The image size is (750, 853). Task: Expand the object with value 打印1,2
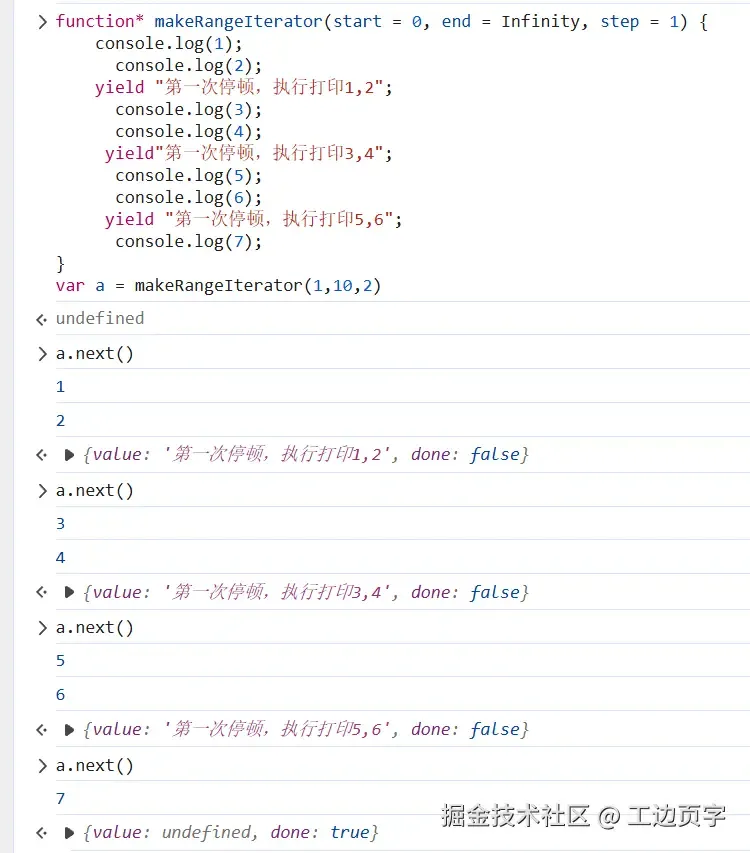coord(69,455)
